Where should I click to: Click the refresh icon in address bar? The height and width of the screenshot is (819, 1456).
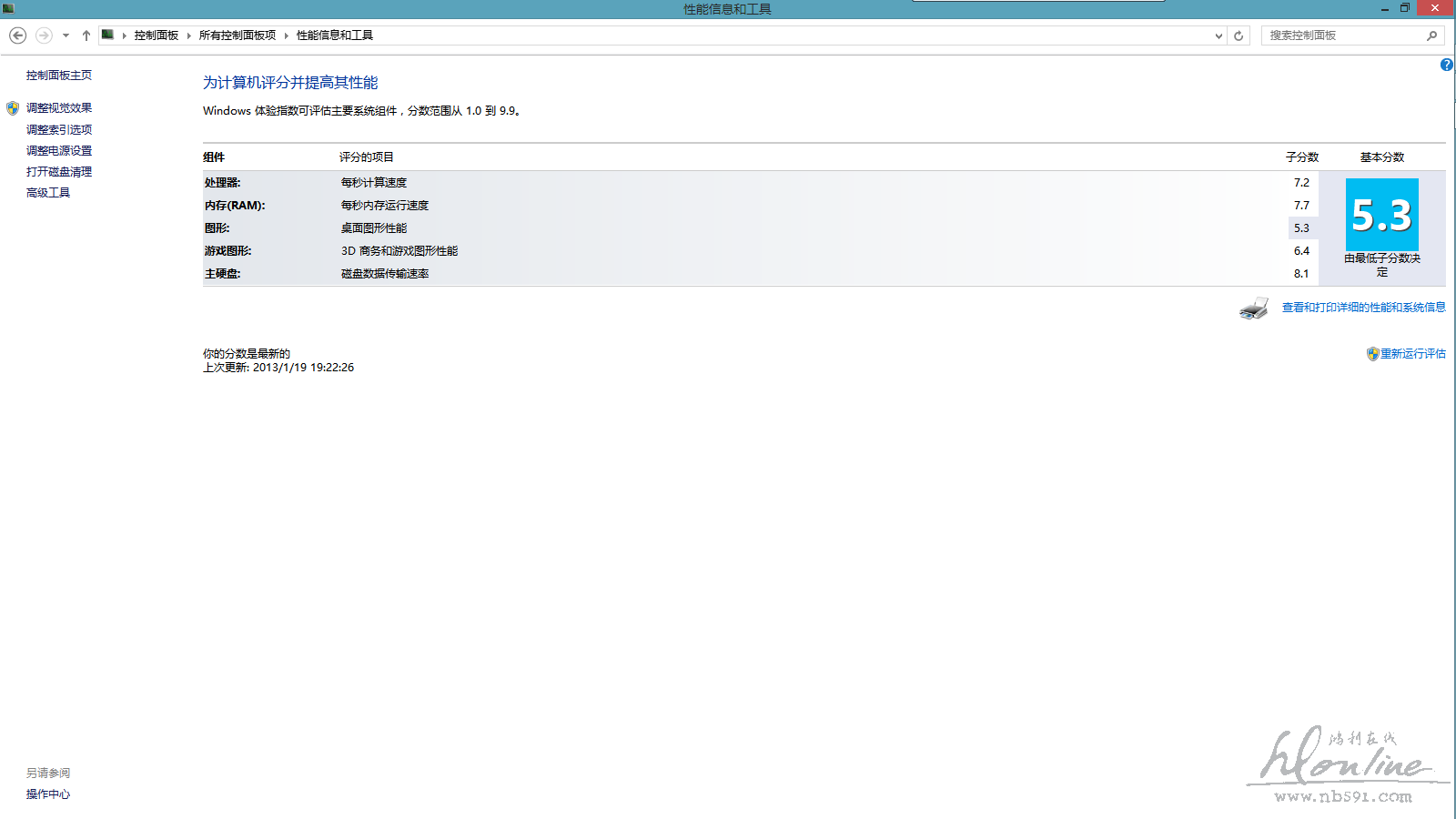1239,35
